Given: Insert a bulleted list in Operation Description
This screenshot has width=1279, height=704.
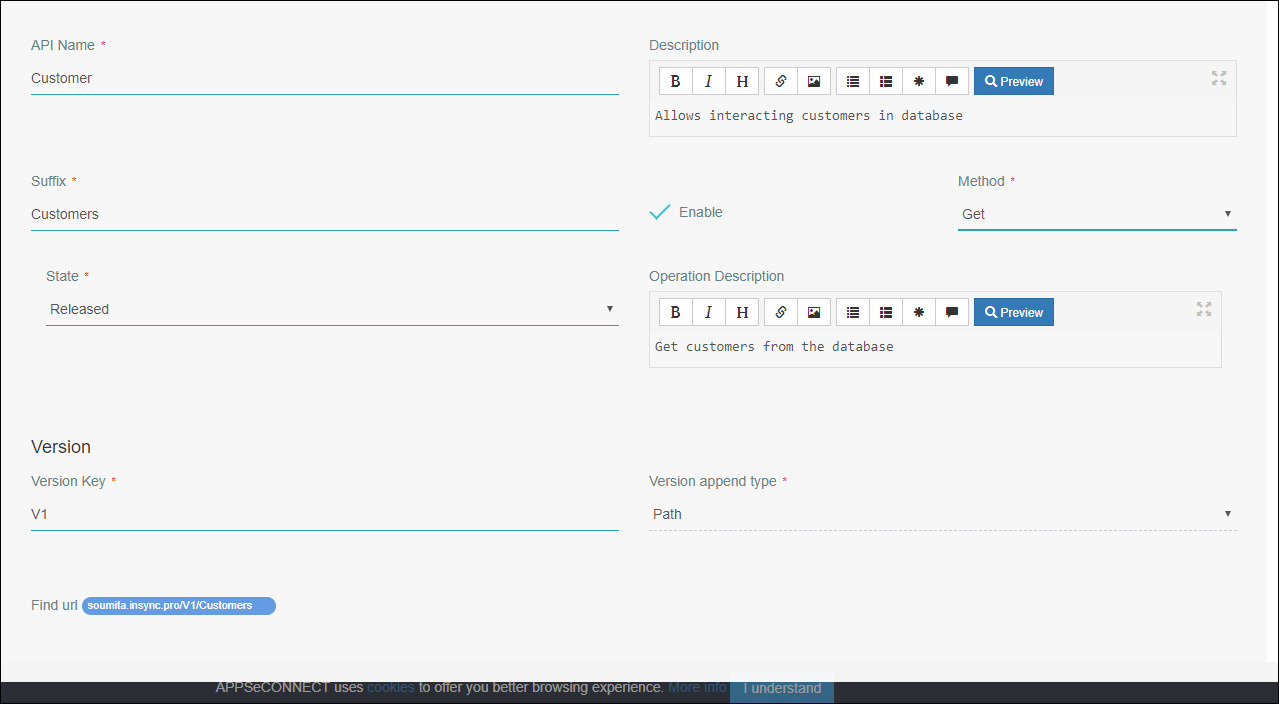Looking at the screenshot, I should [852, 312].
